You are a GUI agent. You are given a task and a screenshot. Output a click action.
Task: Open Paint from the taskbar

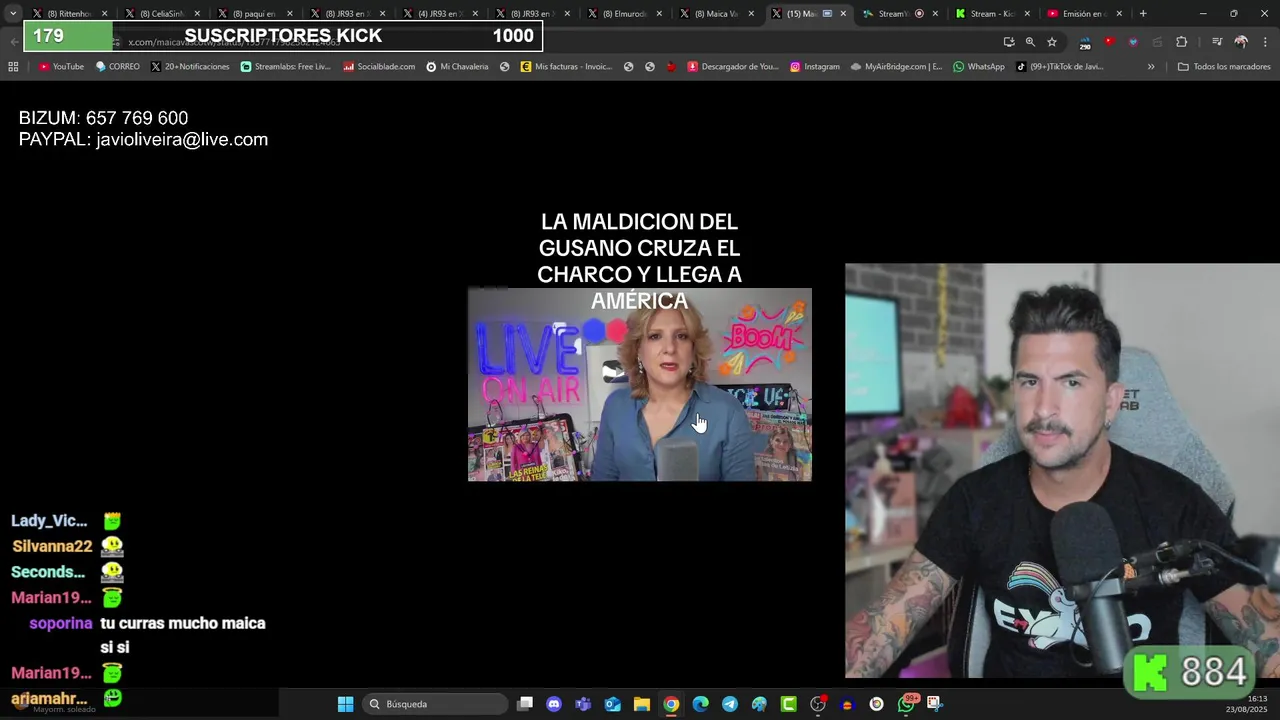coord(759,704)
